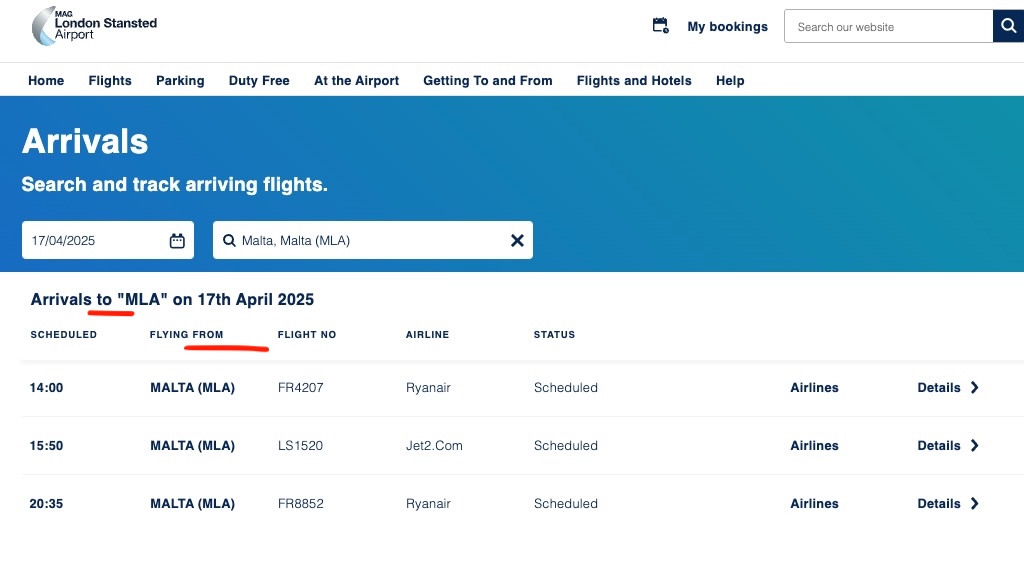This screenshot has height=561, width=1024.
Task: Click the website search magnifier button
Action: coord(1008,26)
